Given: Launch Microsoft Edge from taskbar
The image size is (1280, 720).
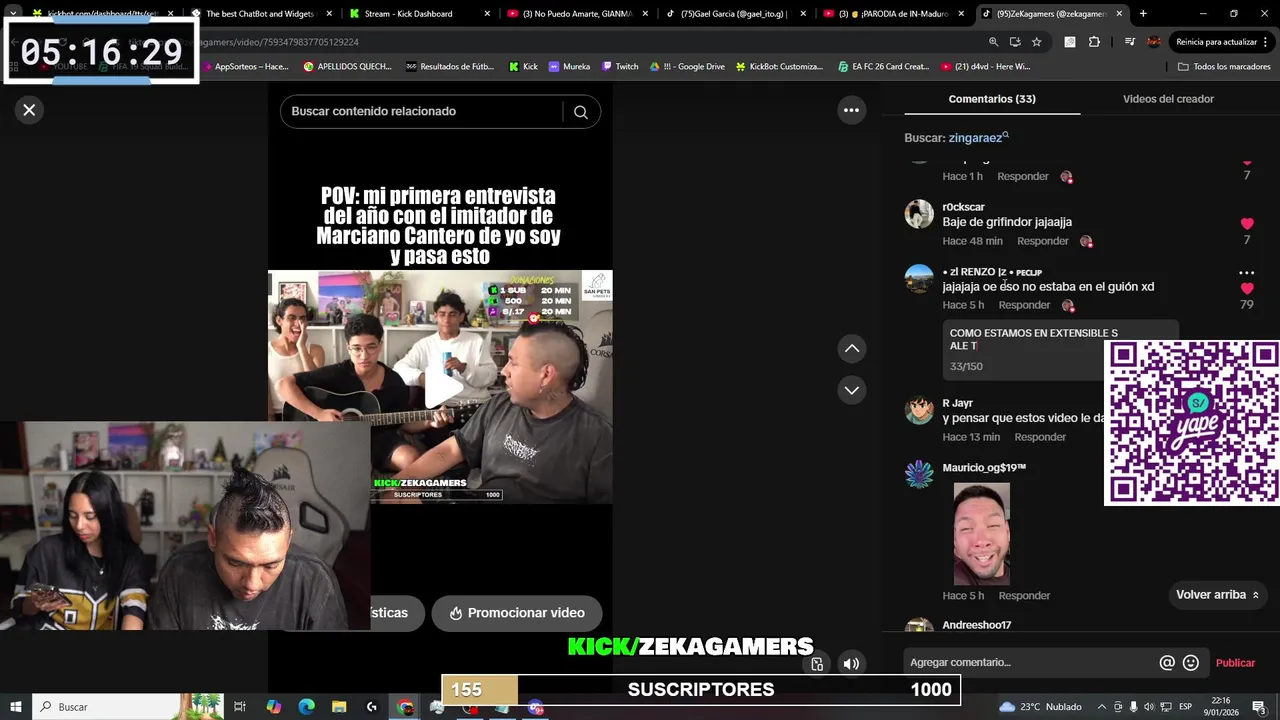Looking at the screenshot, I should (306, 707).
